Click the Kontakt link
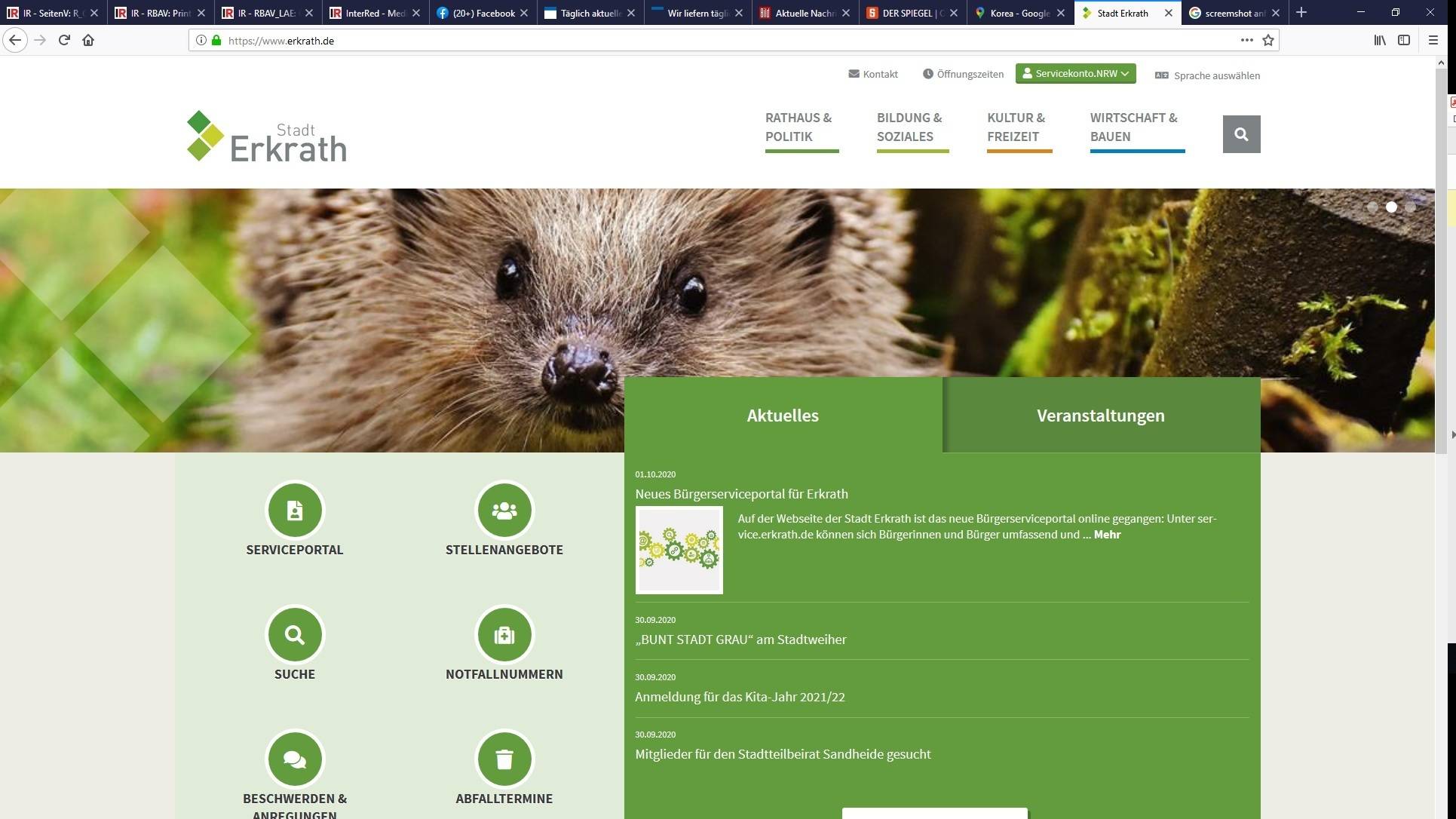The height and width of the screenshot is (819, 1456). click(x=873, y=74)
